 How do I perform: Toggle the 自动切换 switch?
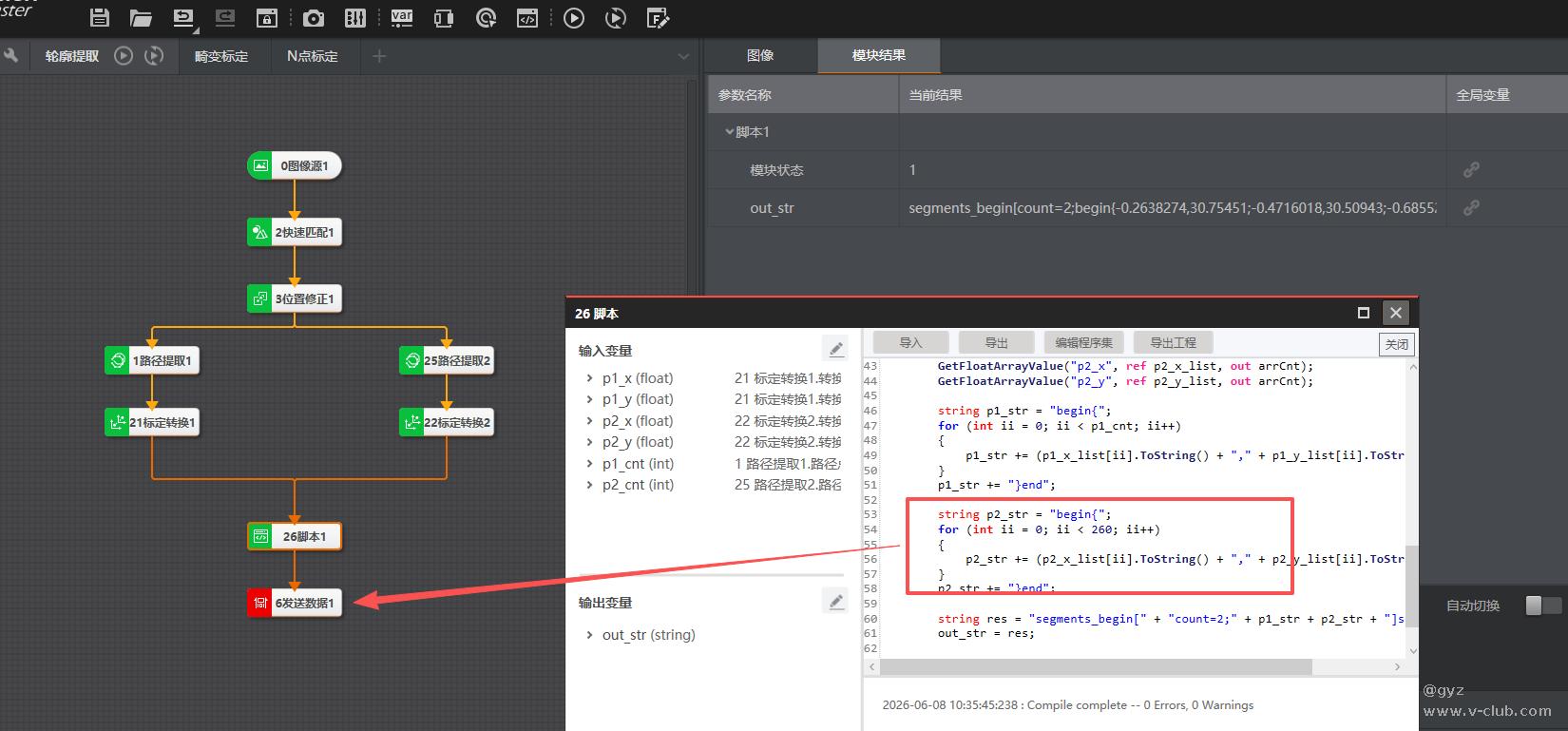(1543, 606)
